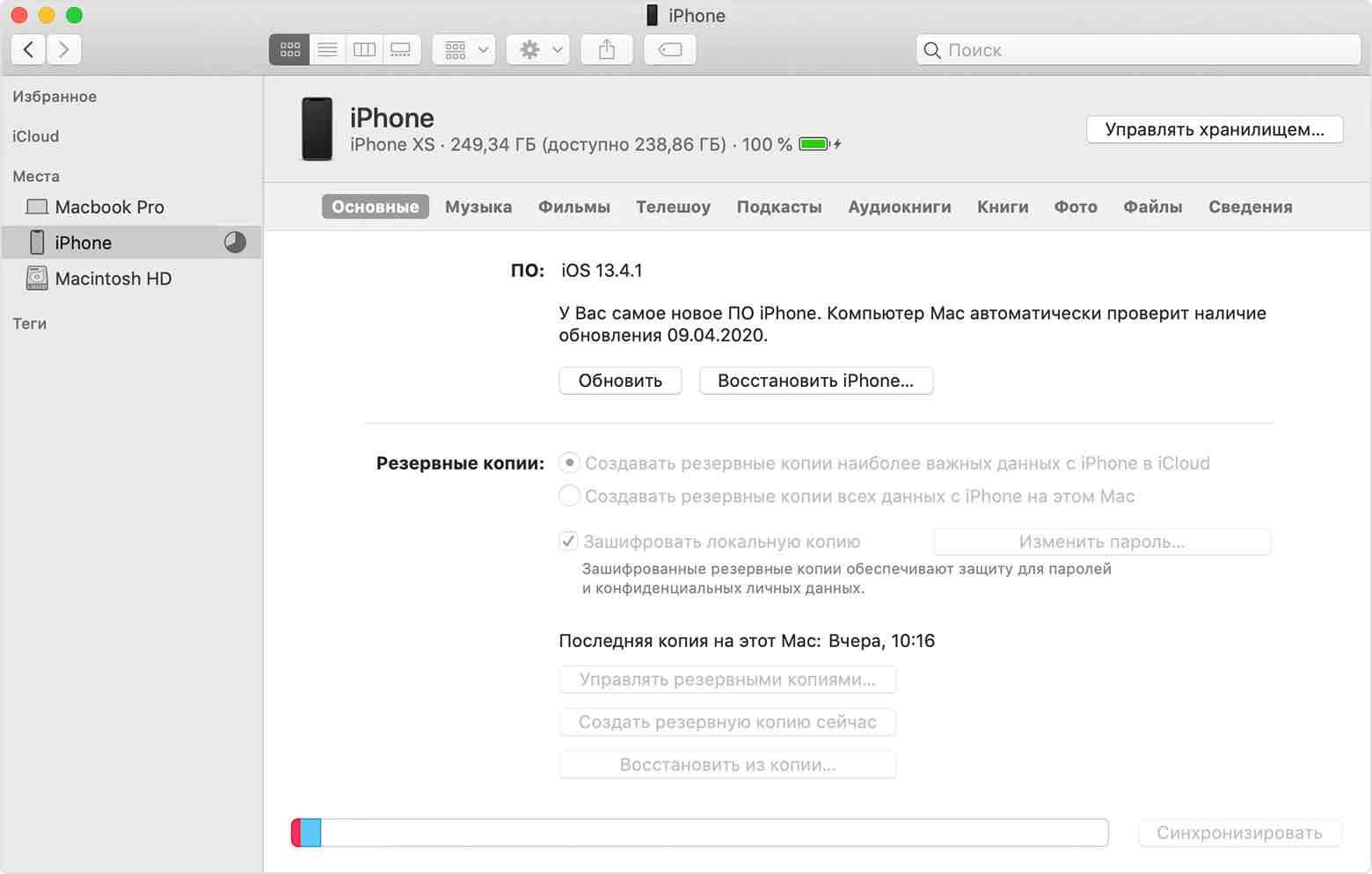Go forward with the right arrow
This screenshot has height=874, width=1372.
click(x=64, y=49)
